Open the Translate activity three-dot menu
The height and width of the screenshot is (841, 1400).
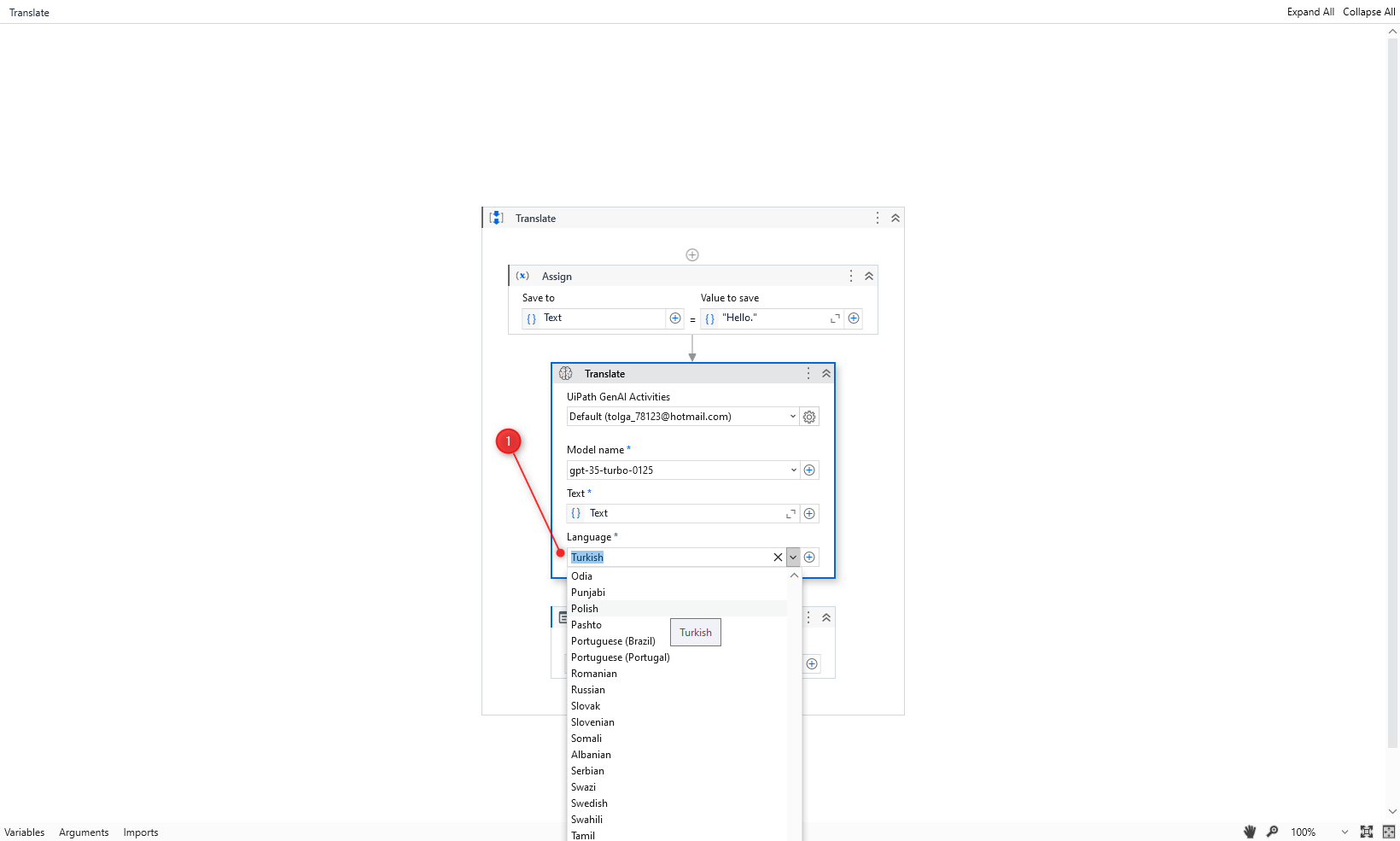[808, 373]
